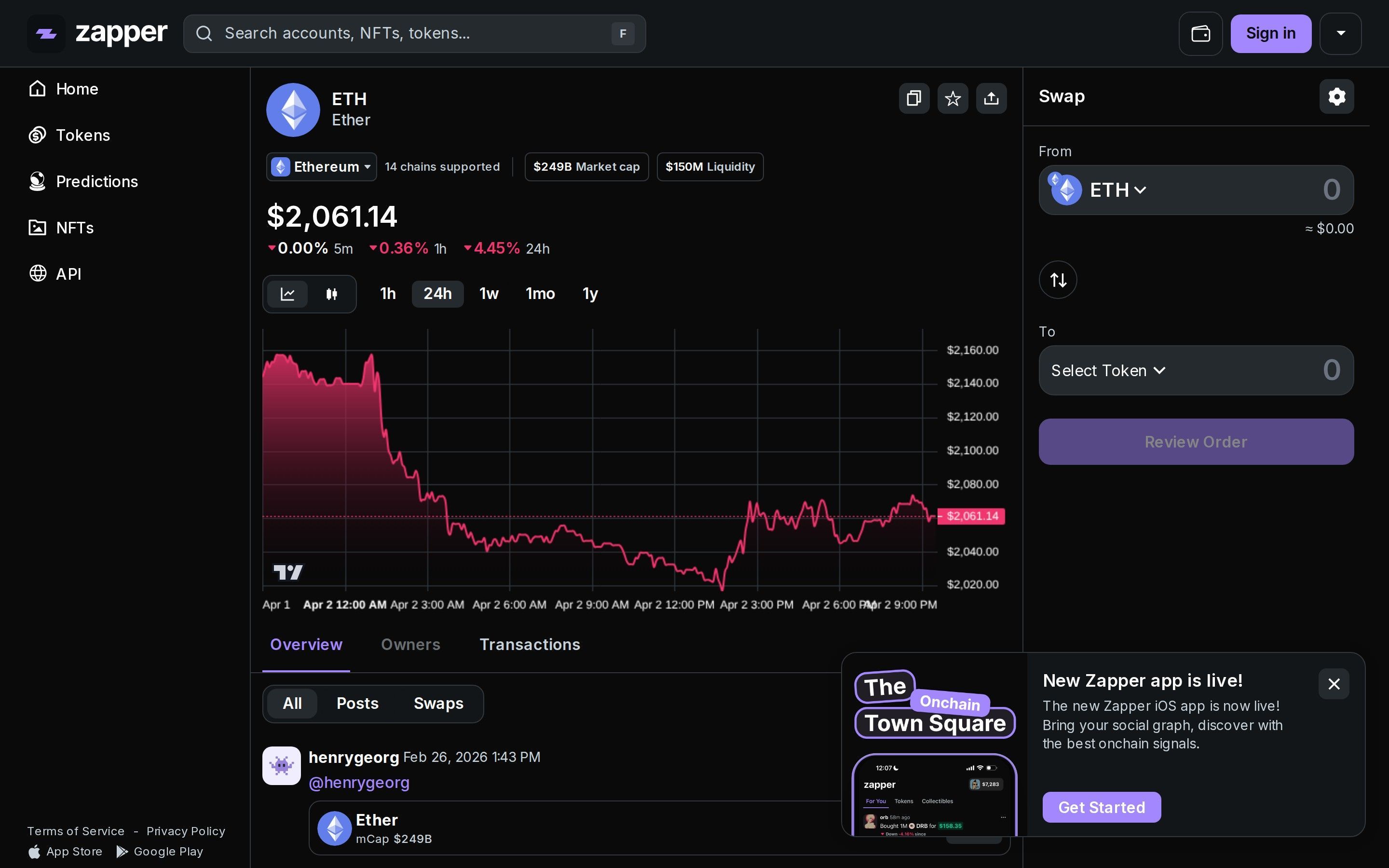Viewport: 1389px width, 868px height.
Task: Click the TradingView logo on the chart
Action: (288, 572)
